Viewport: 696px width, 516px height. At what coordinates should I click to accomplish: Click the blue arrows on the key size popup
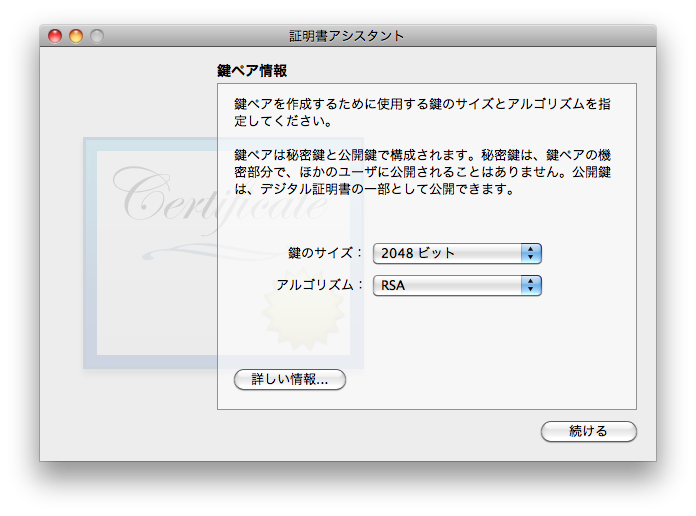(x=531, y=253)
